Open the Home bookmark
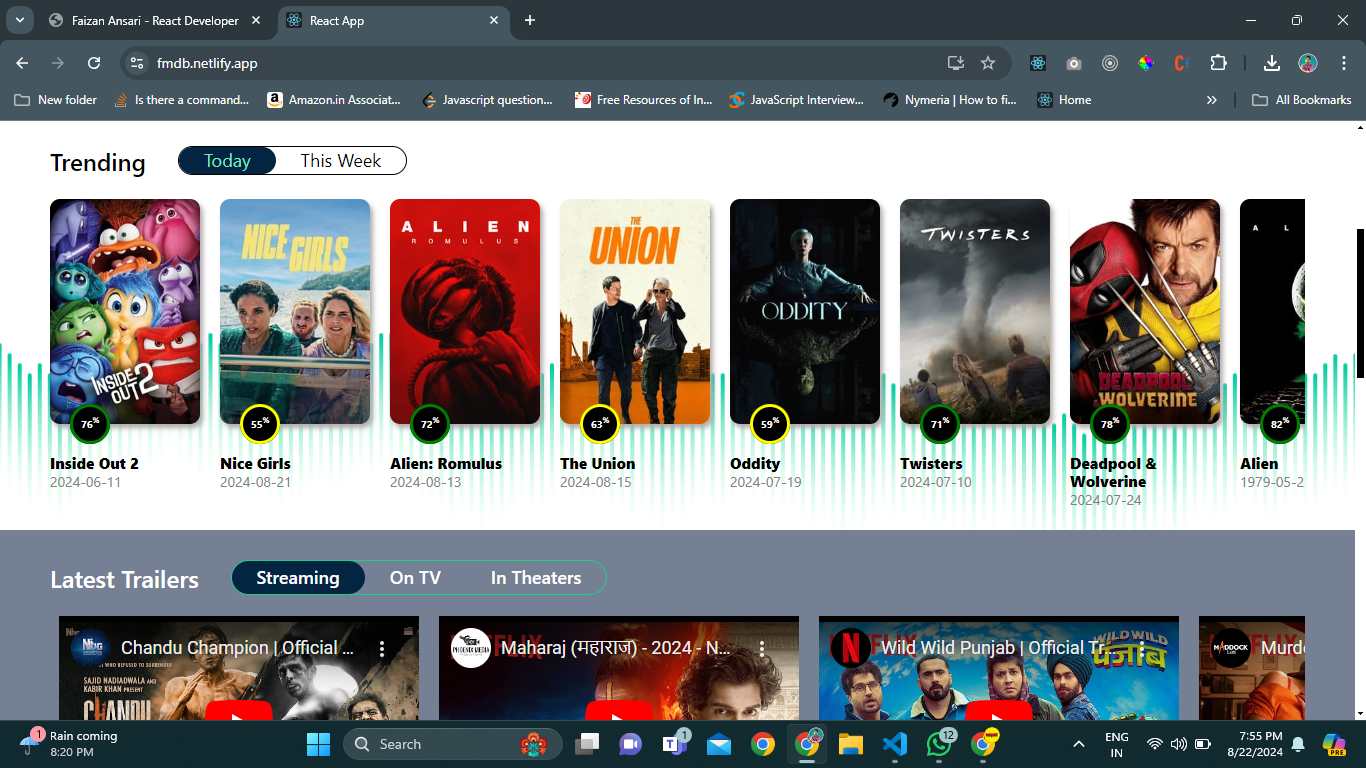Viewport: 1366px width, 768px height. coord(1064,100)
